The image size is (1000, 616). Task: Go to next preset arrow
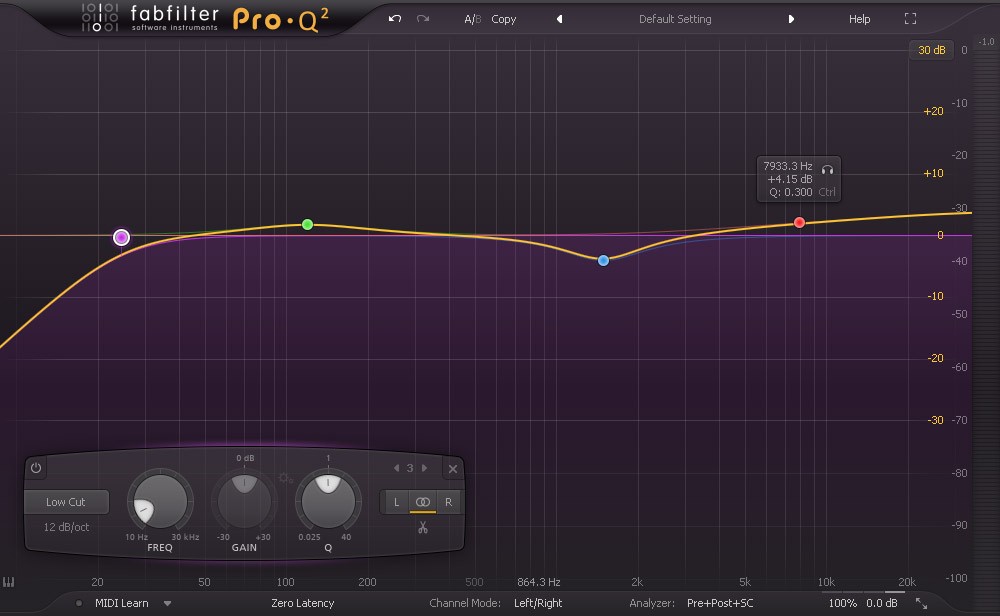pyautogui.click(x=791, y=19)
